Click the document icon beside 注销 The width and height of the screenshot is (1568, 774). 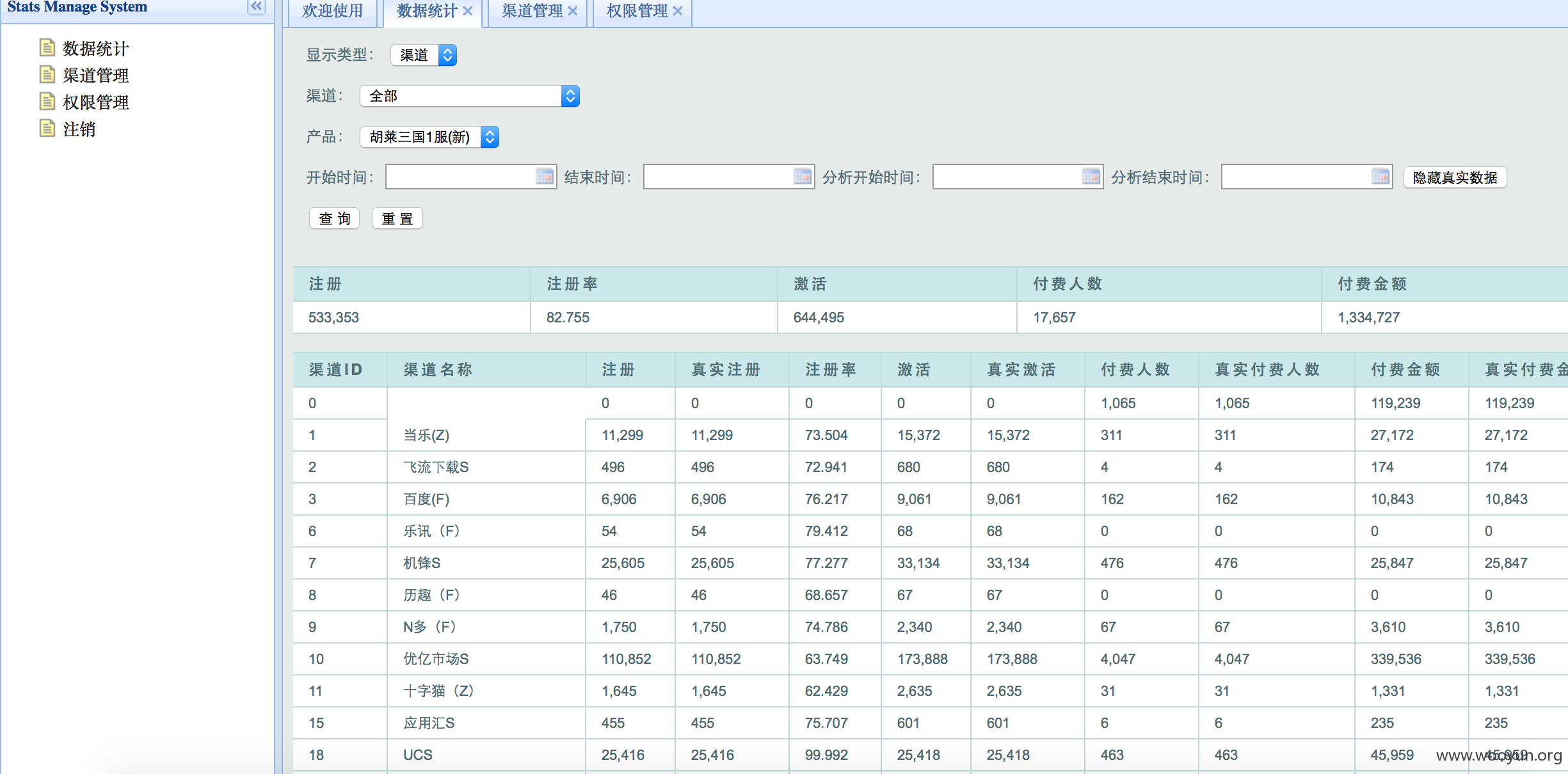coord(47,129)
